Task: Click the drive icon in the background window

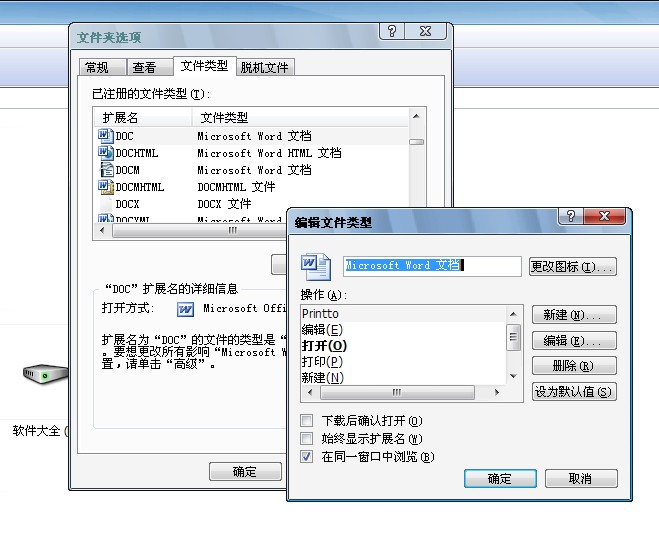Action: point(45,373)
